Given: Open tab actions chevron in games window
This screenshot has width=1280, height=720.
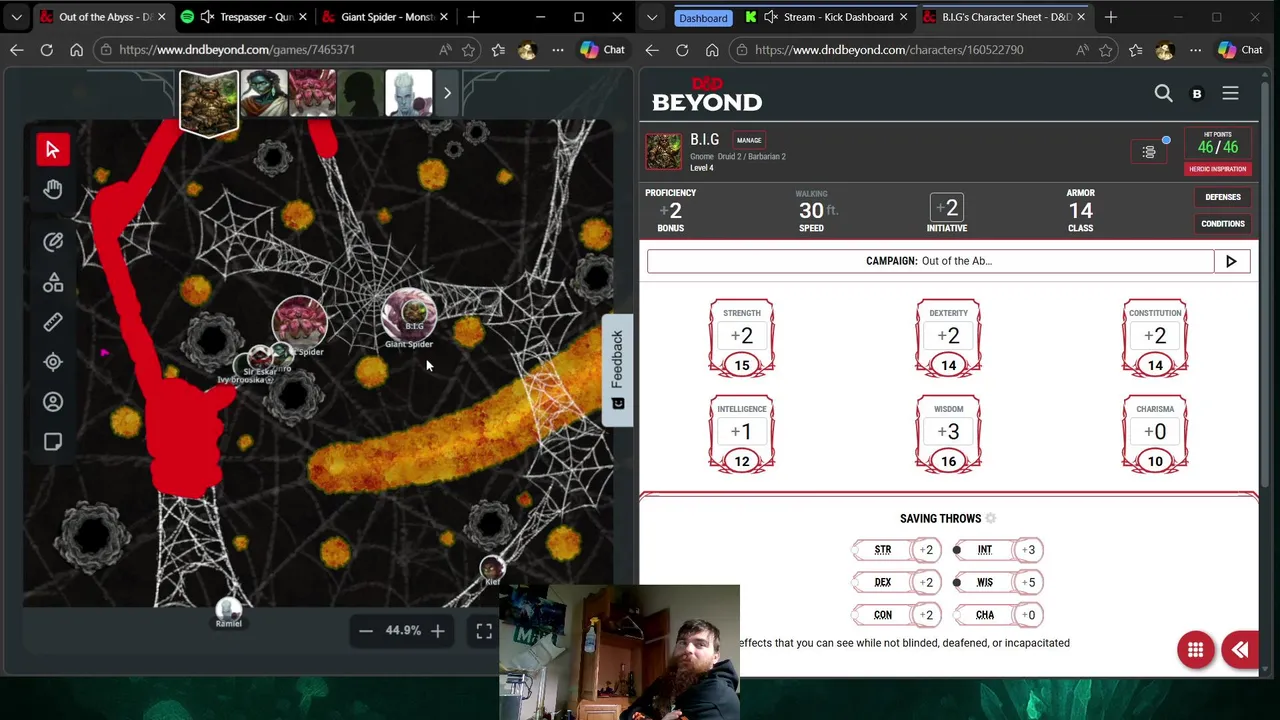Looking at the screenshot, I should pos(16,17).
